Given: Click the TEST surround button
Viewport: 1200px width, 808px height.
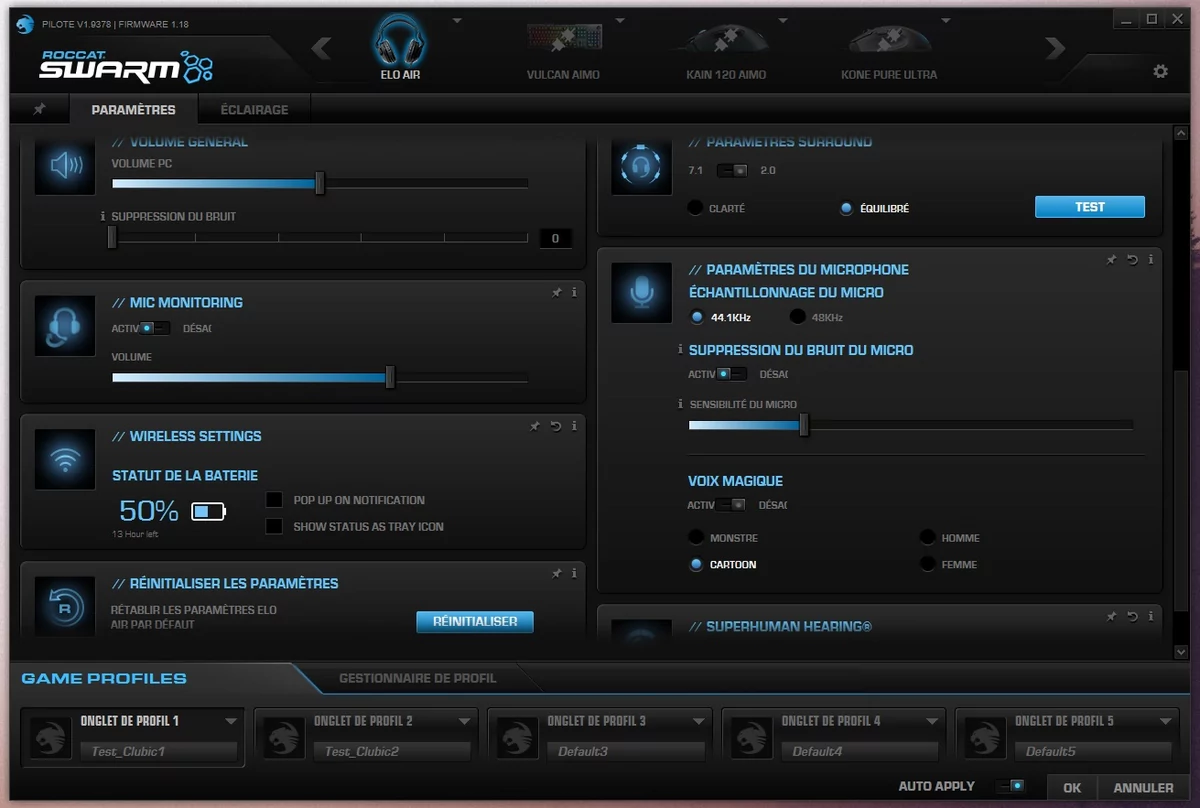Looking at the screenshot, I should tap(1090, 207).
